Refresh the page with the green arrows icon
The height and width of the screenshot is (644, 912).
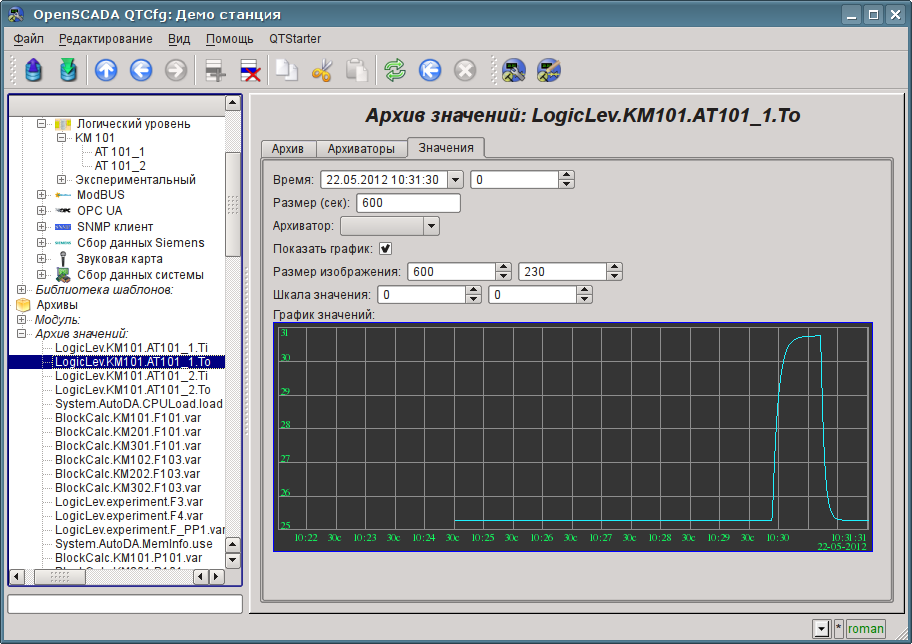pyautogui.click(x=395, y=70)
